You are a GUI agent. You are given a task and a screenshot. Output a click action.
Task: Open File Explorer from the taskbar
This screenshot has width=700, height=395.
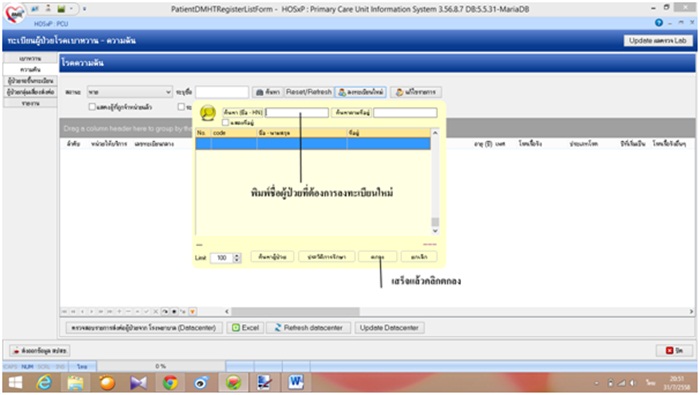point(75,383)
